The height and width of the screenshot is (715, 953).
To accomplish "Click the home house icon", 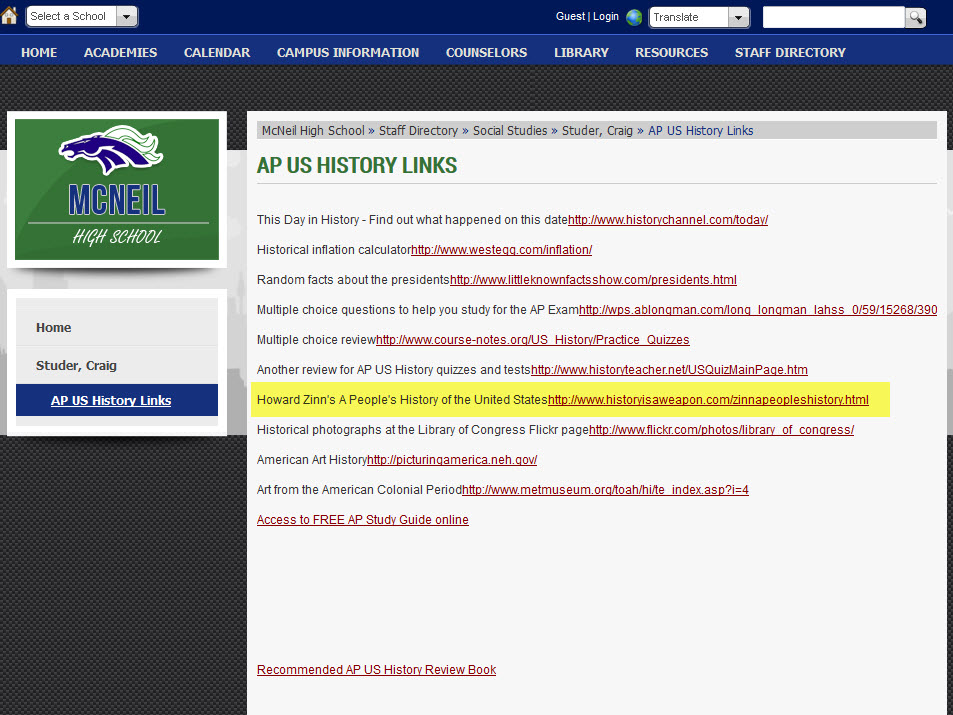I will pos(9,15).
